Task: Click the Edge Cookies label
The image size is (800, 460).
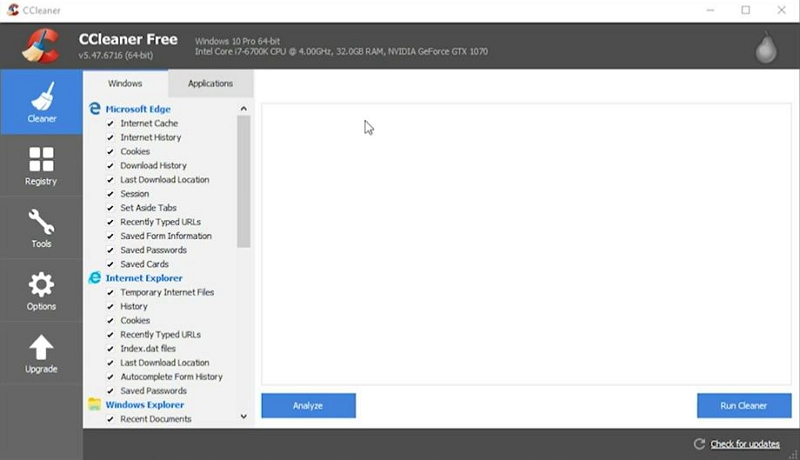Action: tap(135, 151)
